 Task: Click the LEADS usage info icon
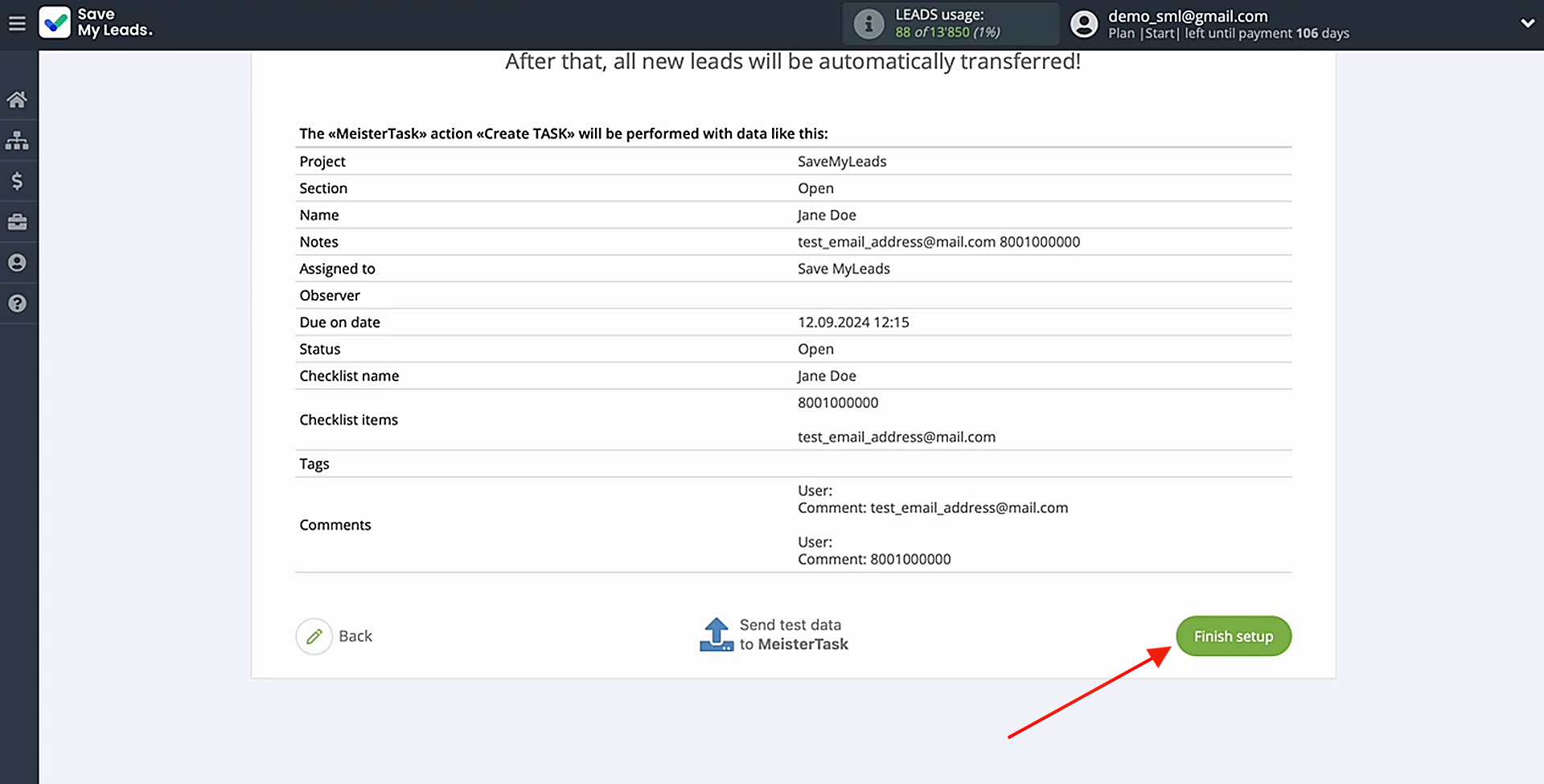(868, 23)
